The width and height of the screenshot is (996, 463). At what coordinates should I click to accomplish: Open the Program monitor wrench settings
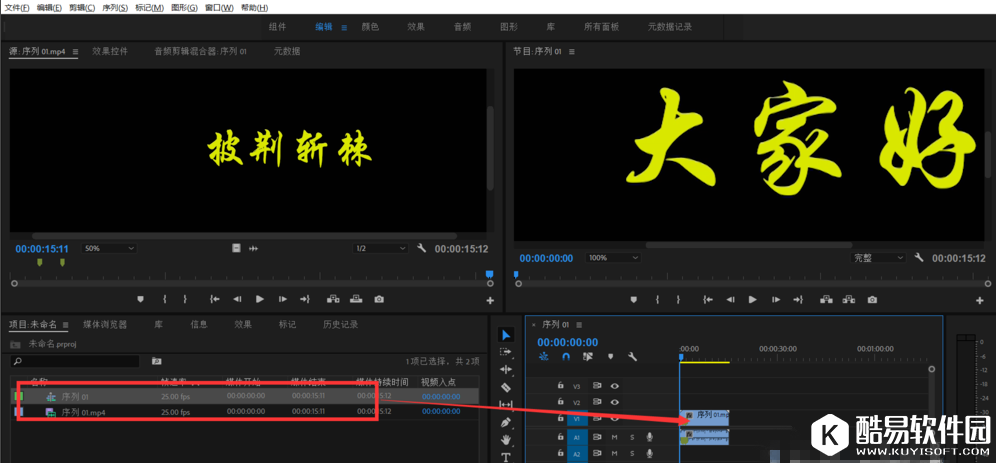click(x=918, y=257)
